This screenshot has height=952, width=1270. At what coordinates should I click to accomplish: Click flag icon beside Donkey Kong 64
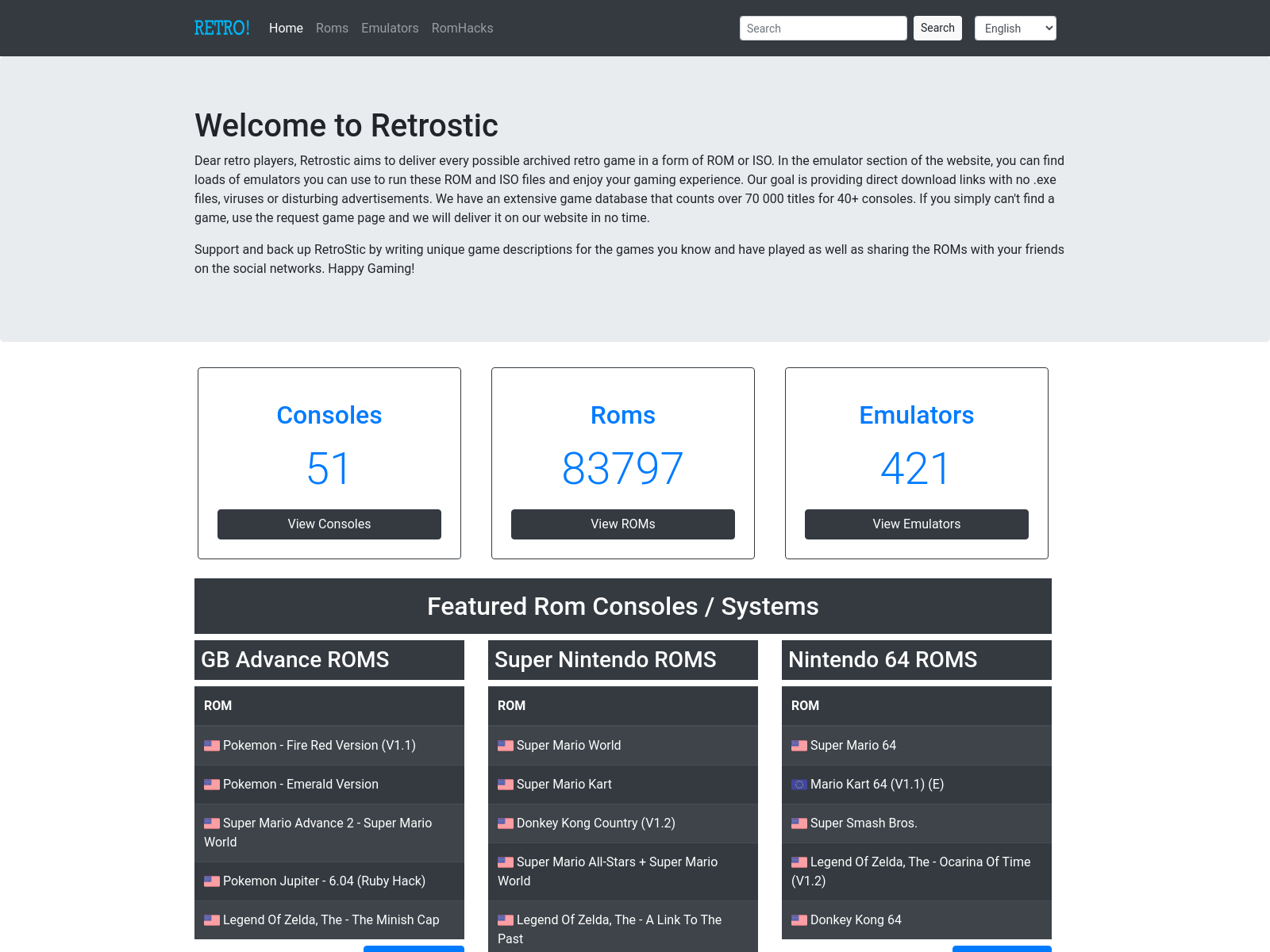pyautogui.click(x=799, y=920)
